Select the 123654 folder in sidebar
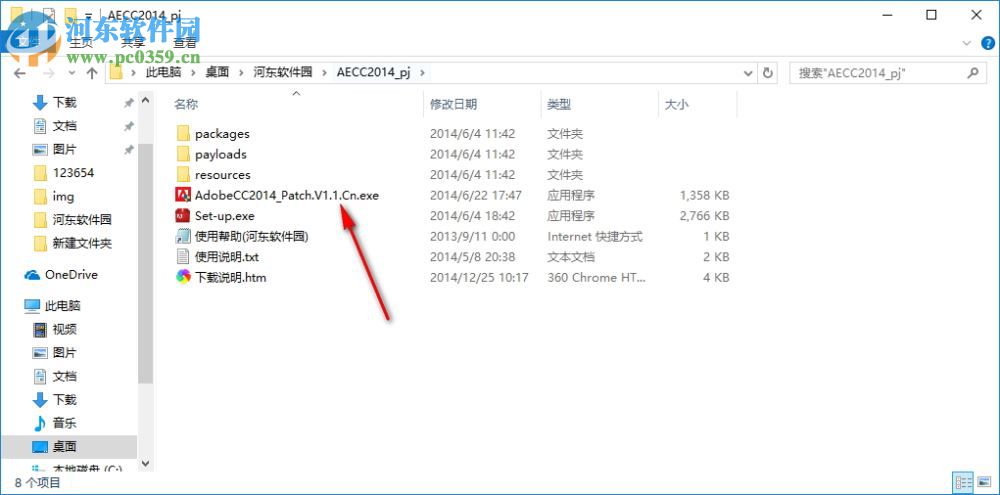 [73, 173]
